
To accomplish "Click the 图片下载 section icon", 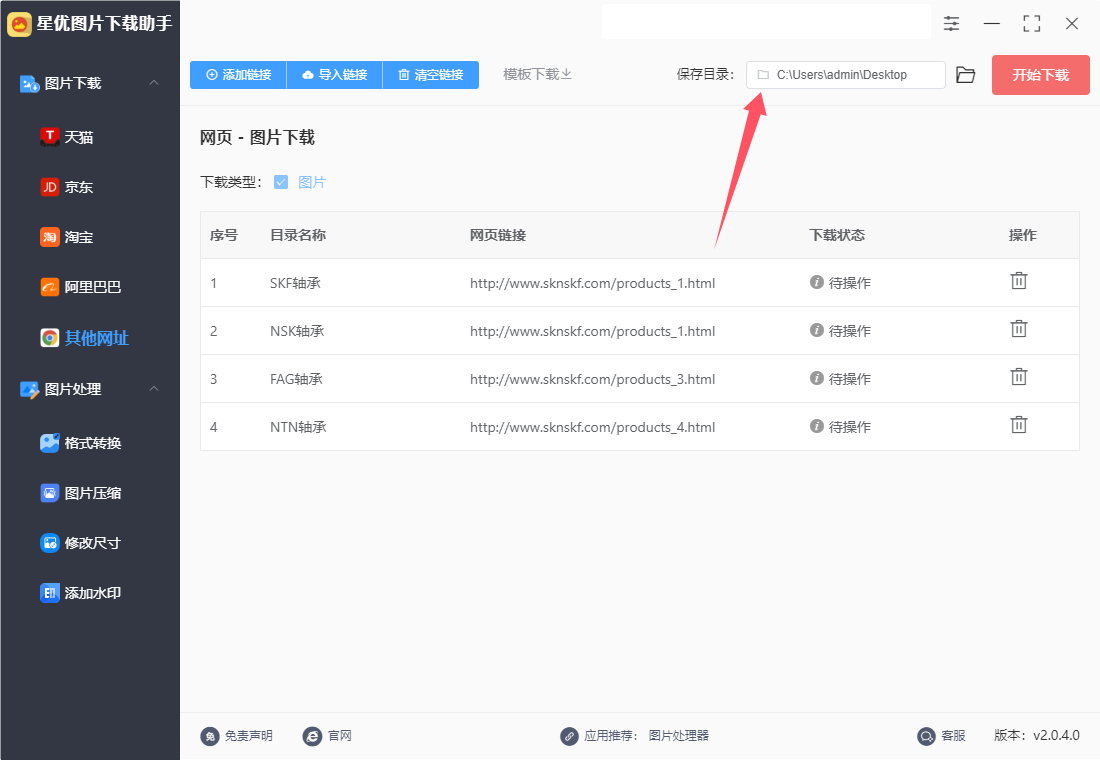I will [29, 84].
